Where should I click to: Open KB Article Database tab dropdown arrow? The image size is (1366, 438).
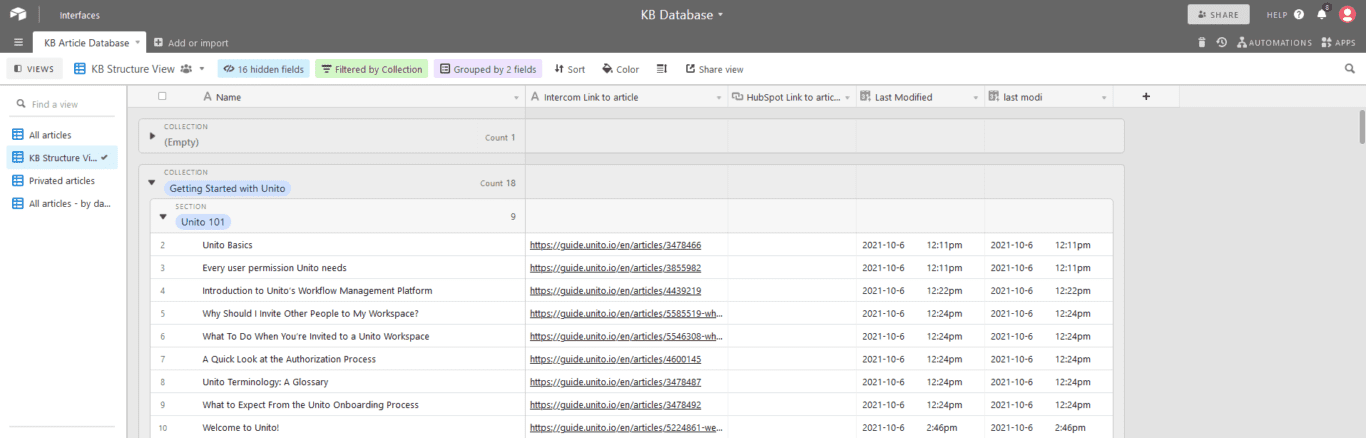[x=138, y=43]
